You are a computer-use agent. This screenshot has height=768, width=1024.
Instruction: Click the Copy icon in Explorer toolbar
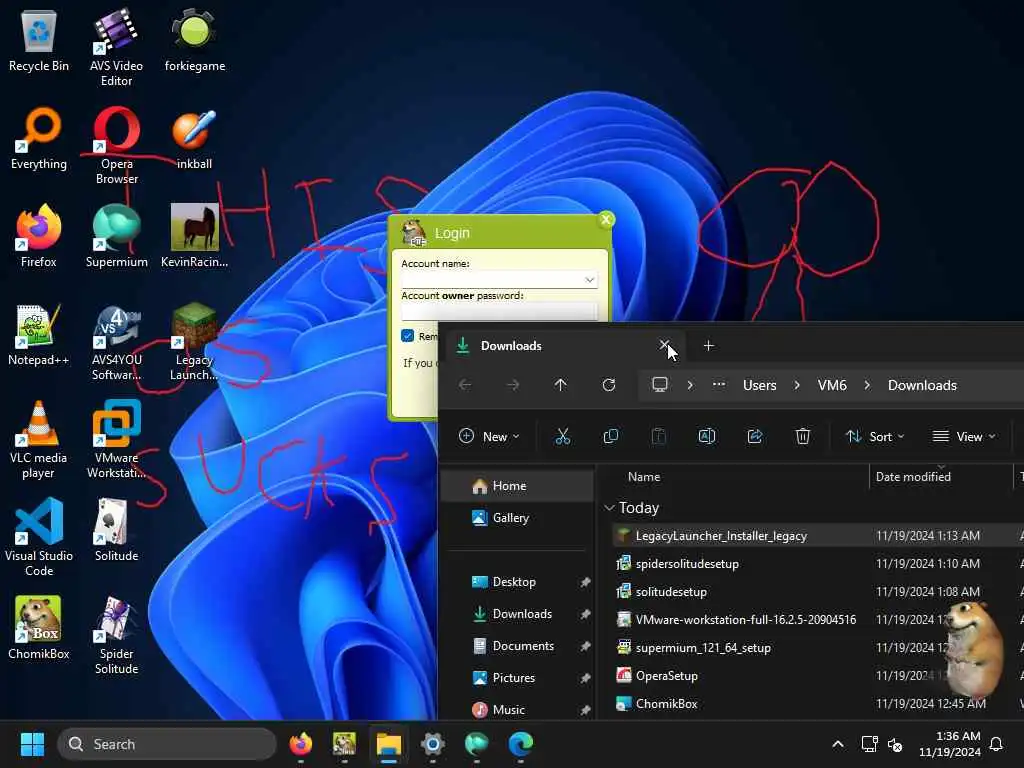point(611,436)
